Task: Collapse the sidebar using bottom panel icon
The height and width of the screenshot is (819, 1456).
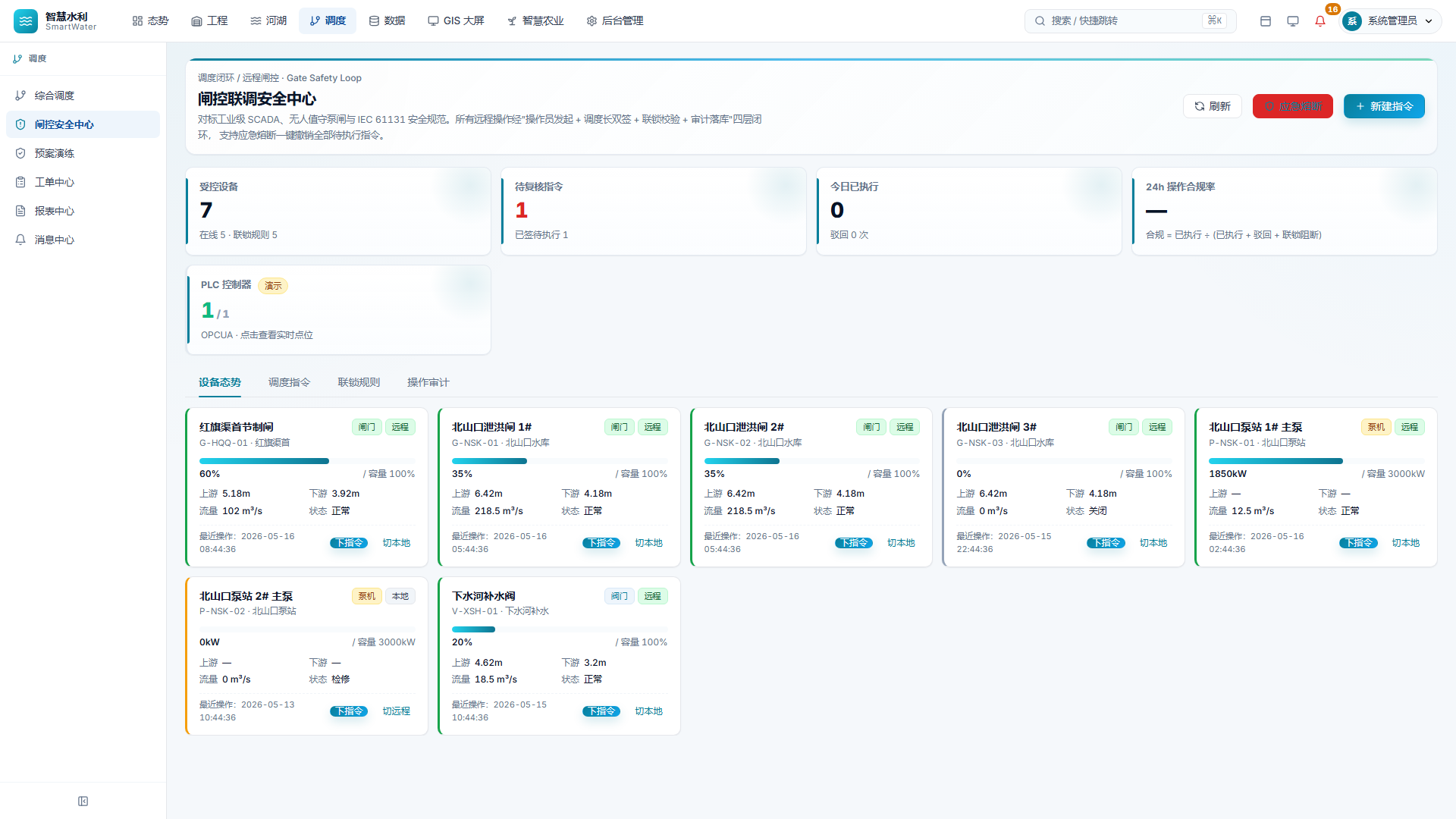Action: 83,802
